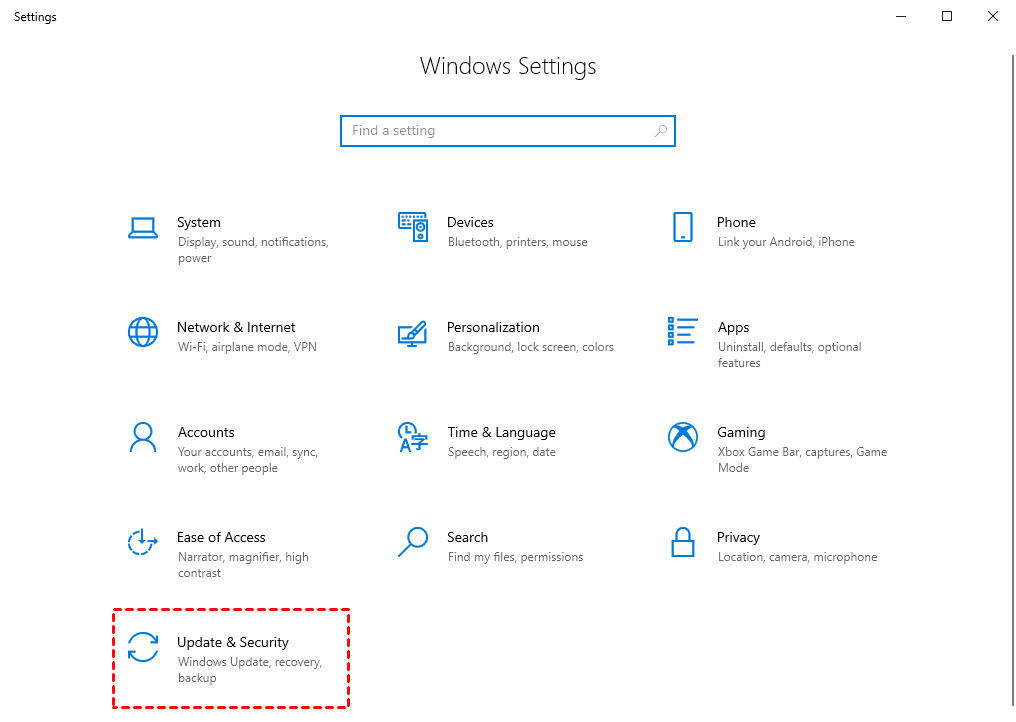This screenshot has width=1016, height=722.
Task: Open the Privacy settings label
Action: pyautogui.click(x=738, y=537)
